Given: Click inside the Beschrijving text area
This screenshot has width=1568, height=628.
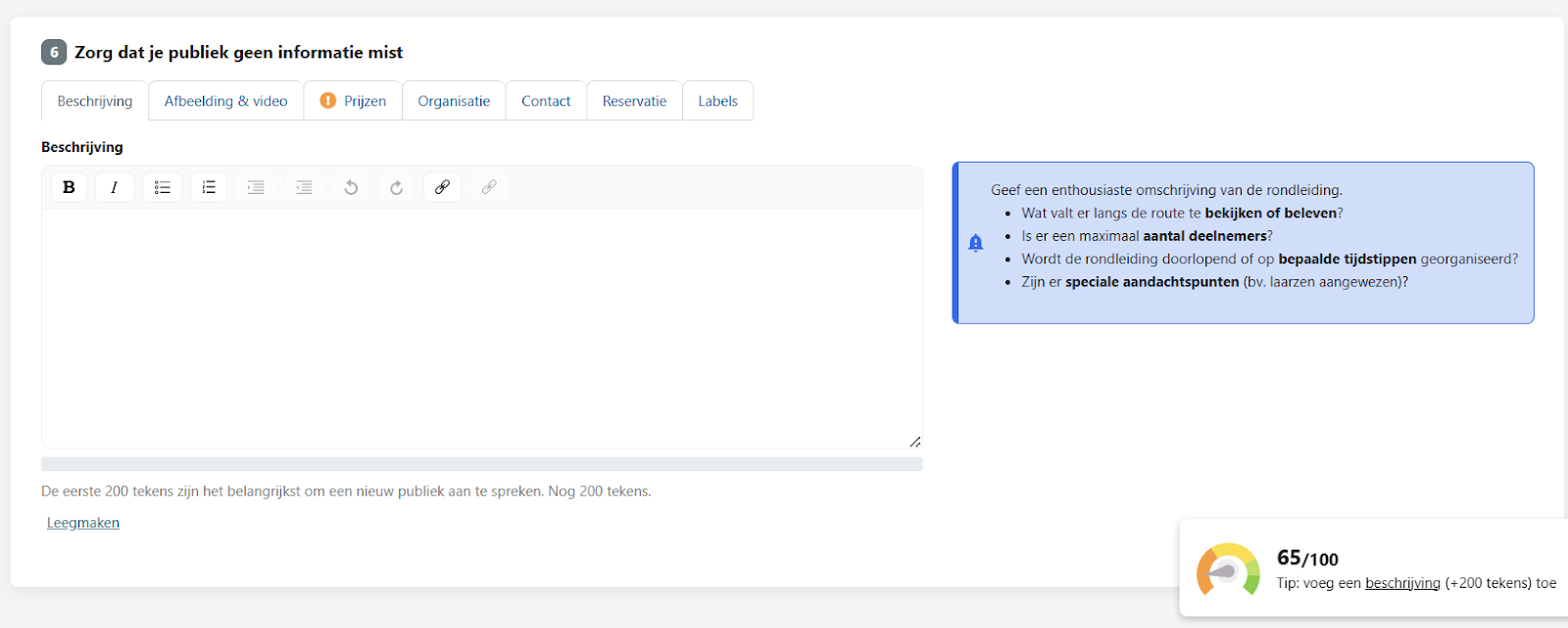Looking at the screenshot, I should coord(481,328).
